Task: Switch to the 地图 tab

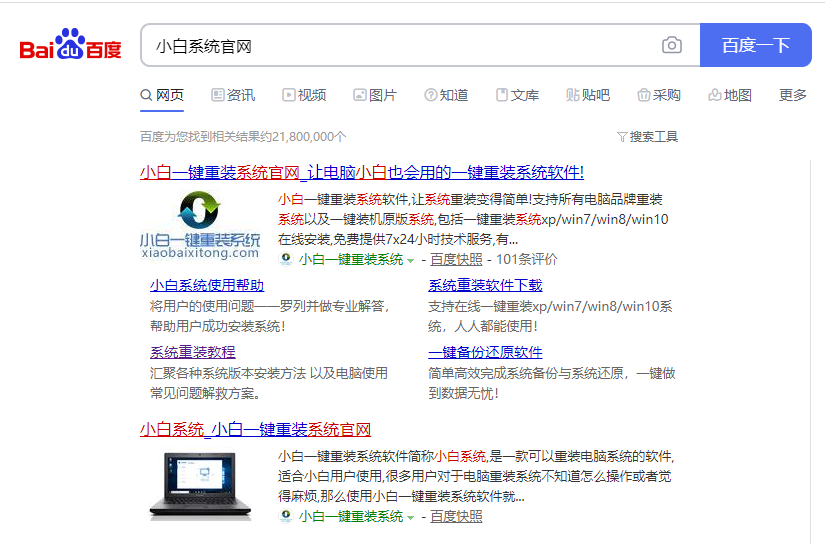Action: click(730, 95)
